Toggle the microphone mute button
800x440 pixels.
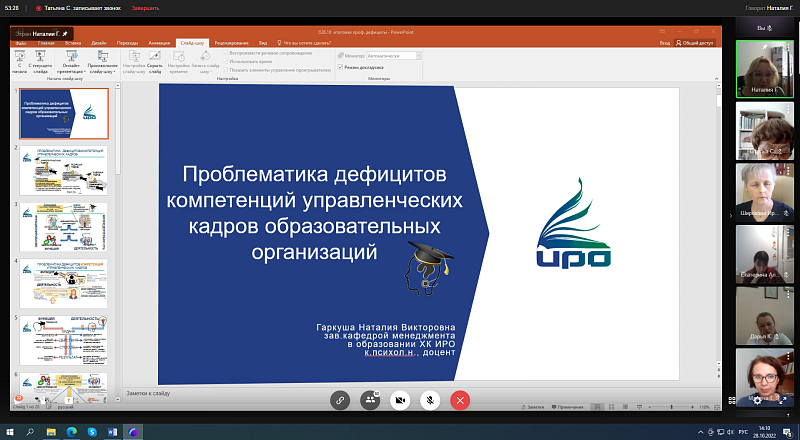[430, 399]
